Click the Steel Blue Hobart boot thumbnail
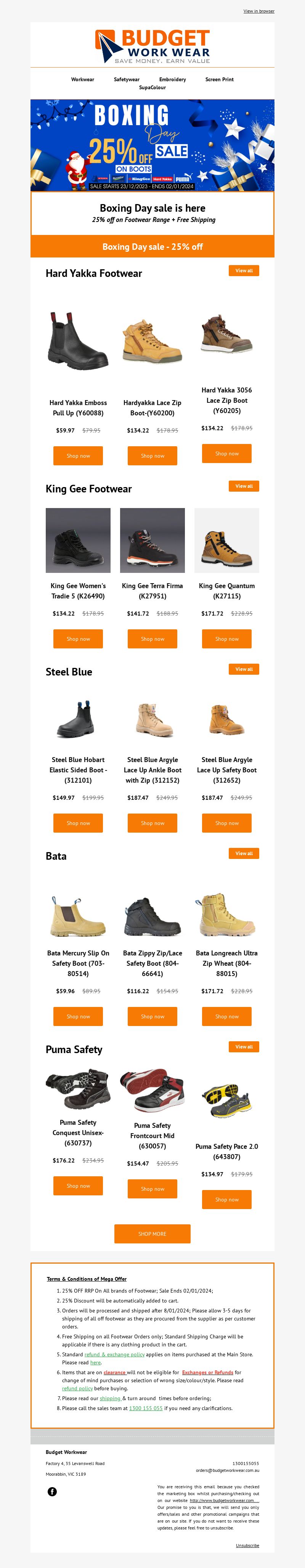 (x=78, y=719)
